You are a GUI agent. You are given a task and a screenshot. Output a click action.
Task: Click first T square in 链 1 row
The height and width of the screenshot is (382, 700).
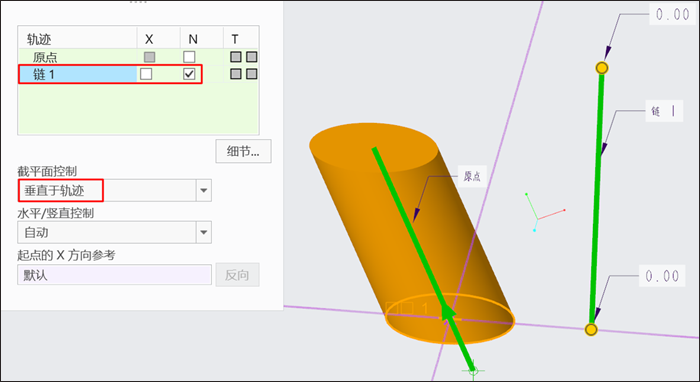[236, 74]
